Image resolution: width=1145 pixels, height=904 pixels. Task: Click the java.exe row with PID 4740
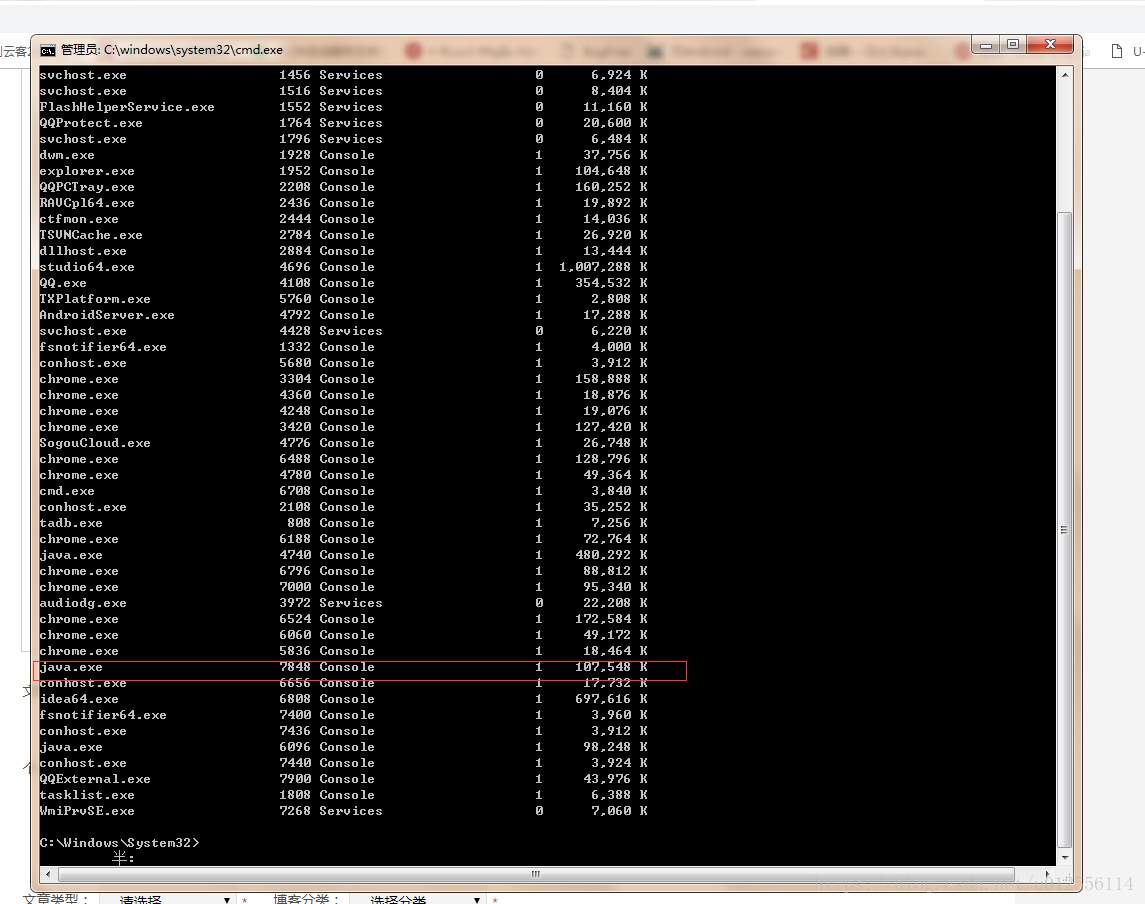343,555
